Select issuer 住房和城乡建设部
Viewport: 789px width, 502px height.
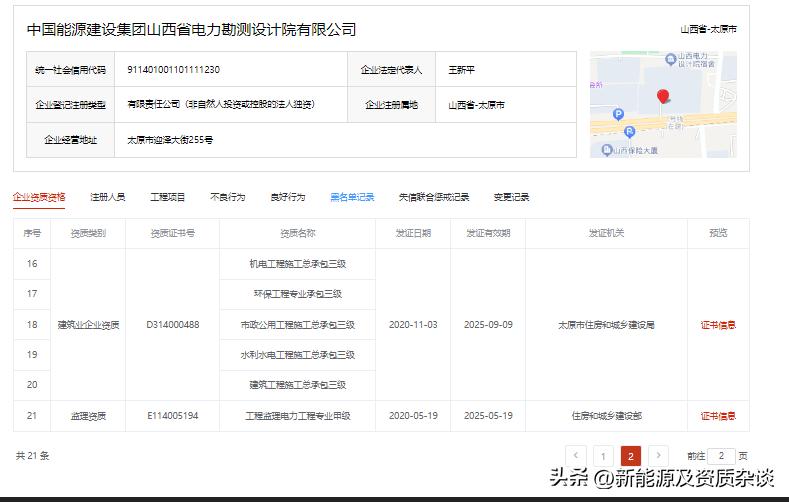(x=606, y=416)
